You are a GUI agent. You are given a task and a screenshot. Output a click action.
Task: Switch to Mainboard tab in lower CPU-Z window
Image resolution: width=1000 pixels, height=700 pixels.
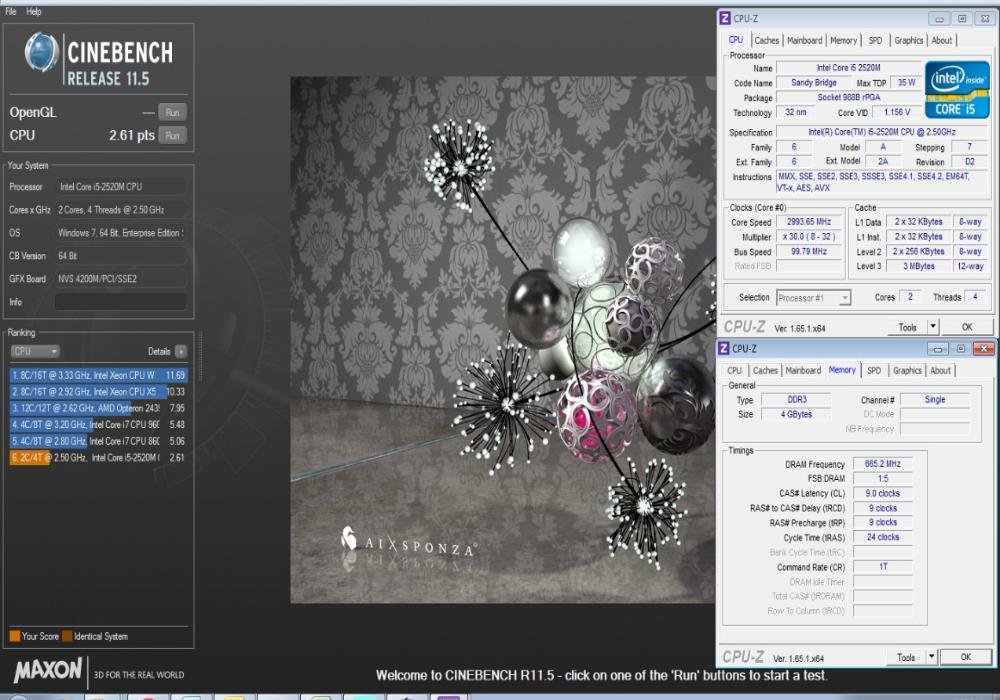803,370
